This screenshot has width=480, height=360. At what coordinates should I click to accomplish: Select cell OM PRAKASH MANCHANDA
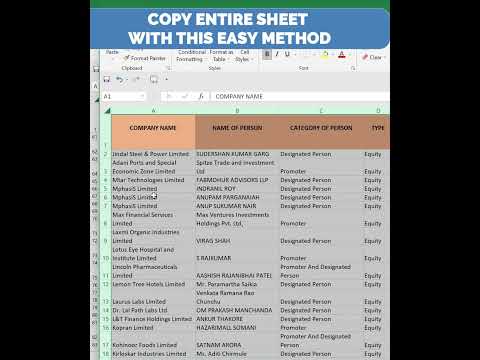(x=237, y=310)
